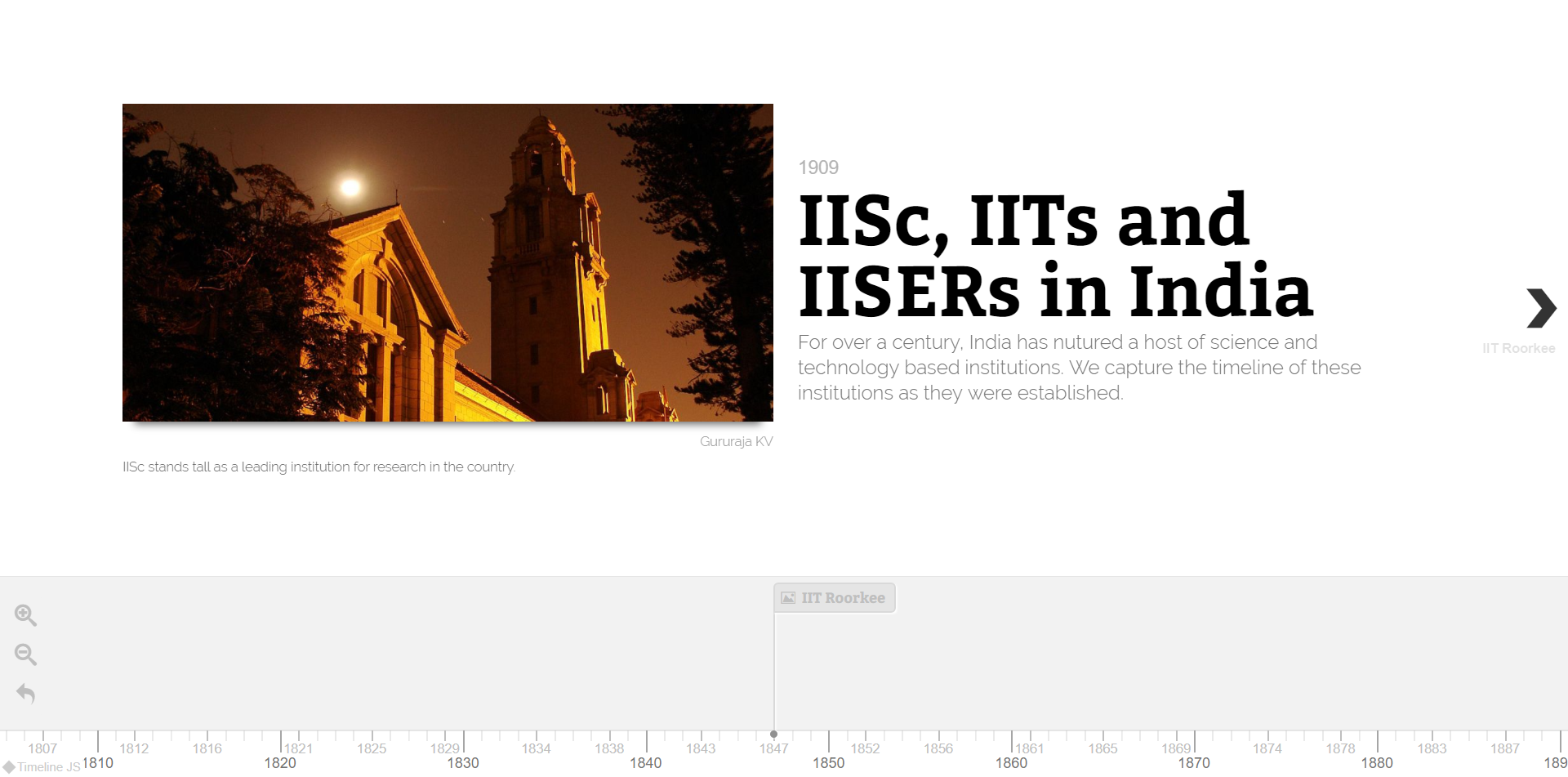Click the image icon in IIT Roorkee flag

click(x=788, y=598)
